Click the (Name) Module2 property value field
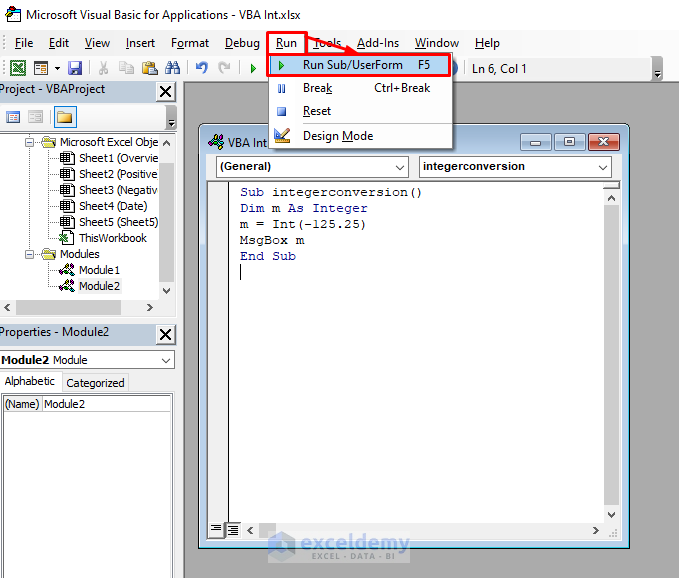The width and height of the screenshot is (679, 578). (x=107, y=404)
